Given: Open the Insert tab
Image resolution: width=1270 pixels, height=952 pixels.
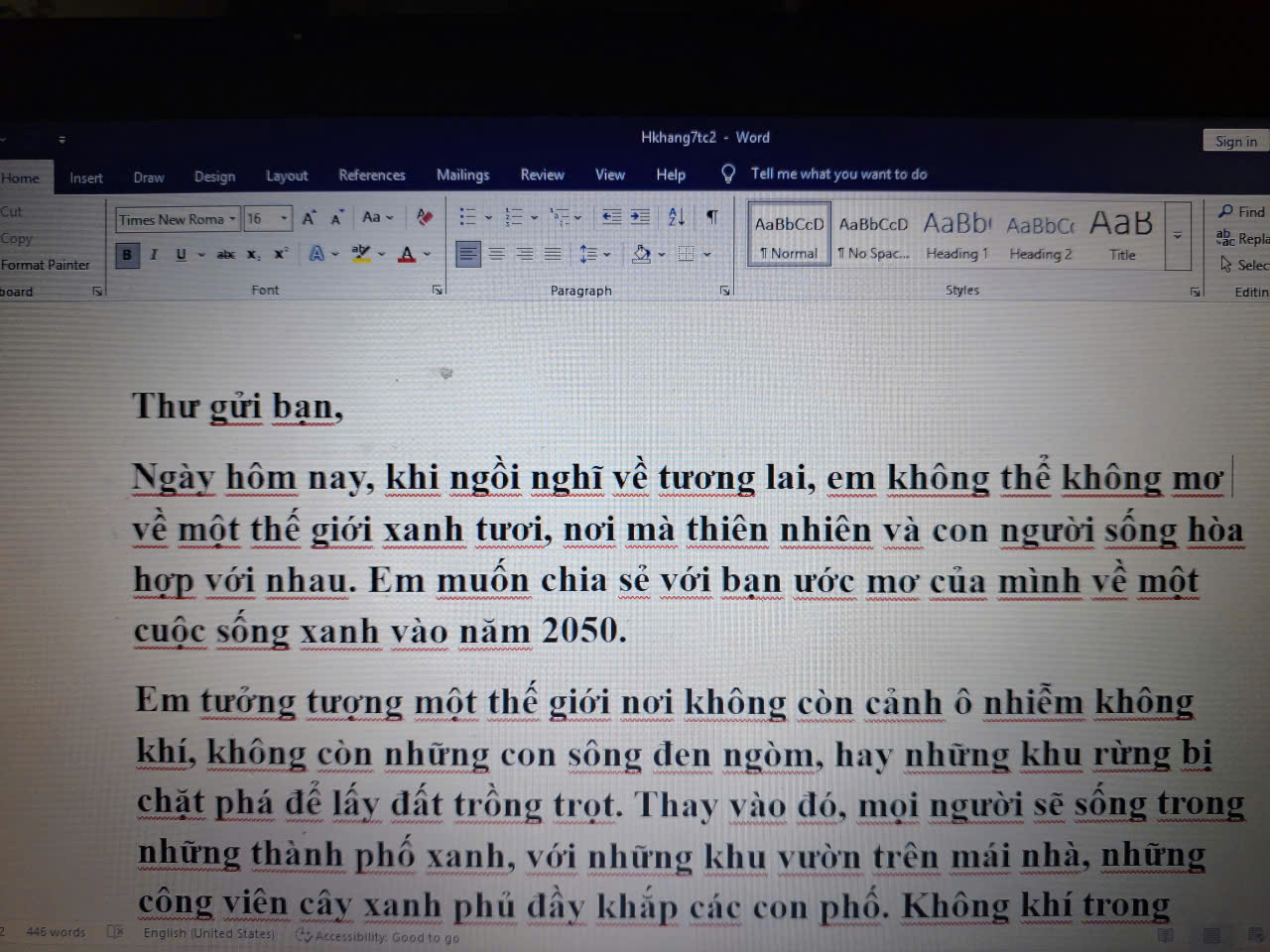Looking at the screenshot, I should [86, 178].
